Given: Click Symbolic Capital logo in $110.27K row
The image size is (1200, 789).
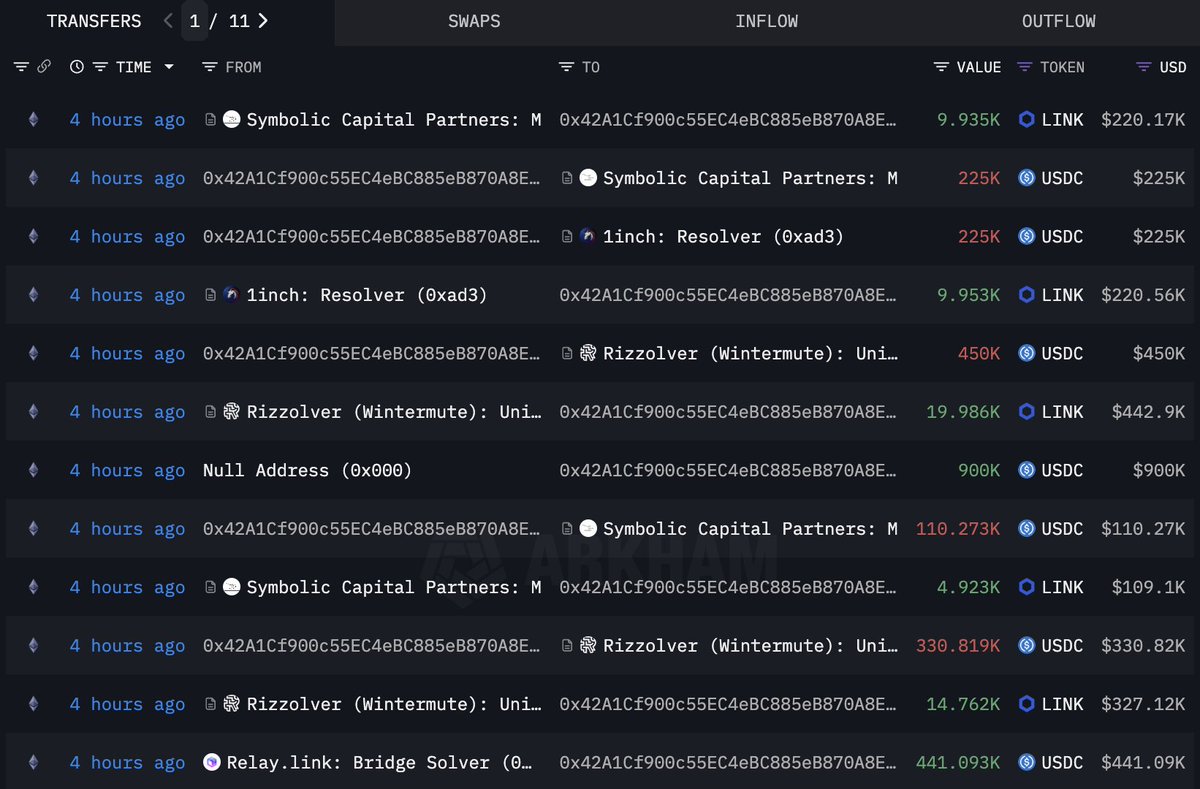Looking at the screenshot, I should (588, 528).
